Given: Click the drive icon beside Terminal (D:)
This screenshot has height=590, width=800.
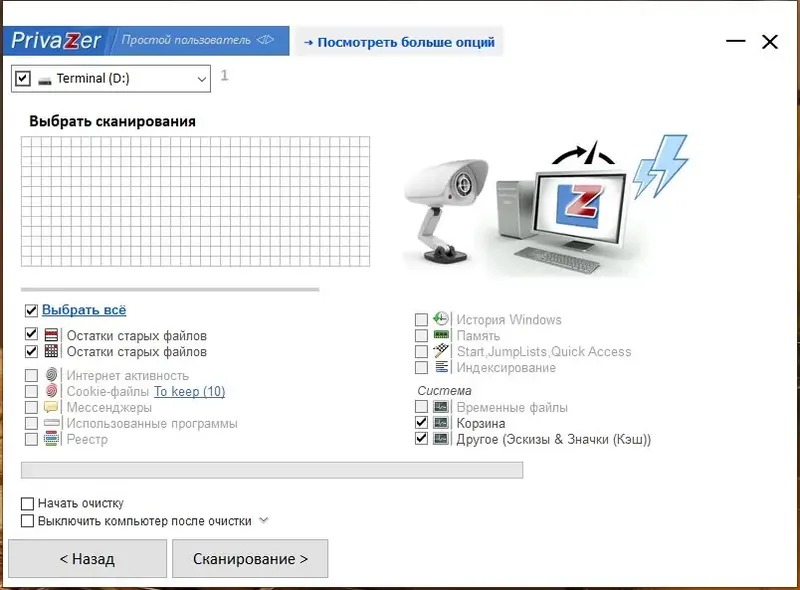Looking at the screenshot, I should (45, 80).
